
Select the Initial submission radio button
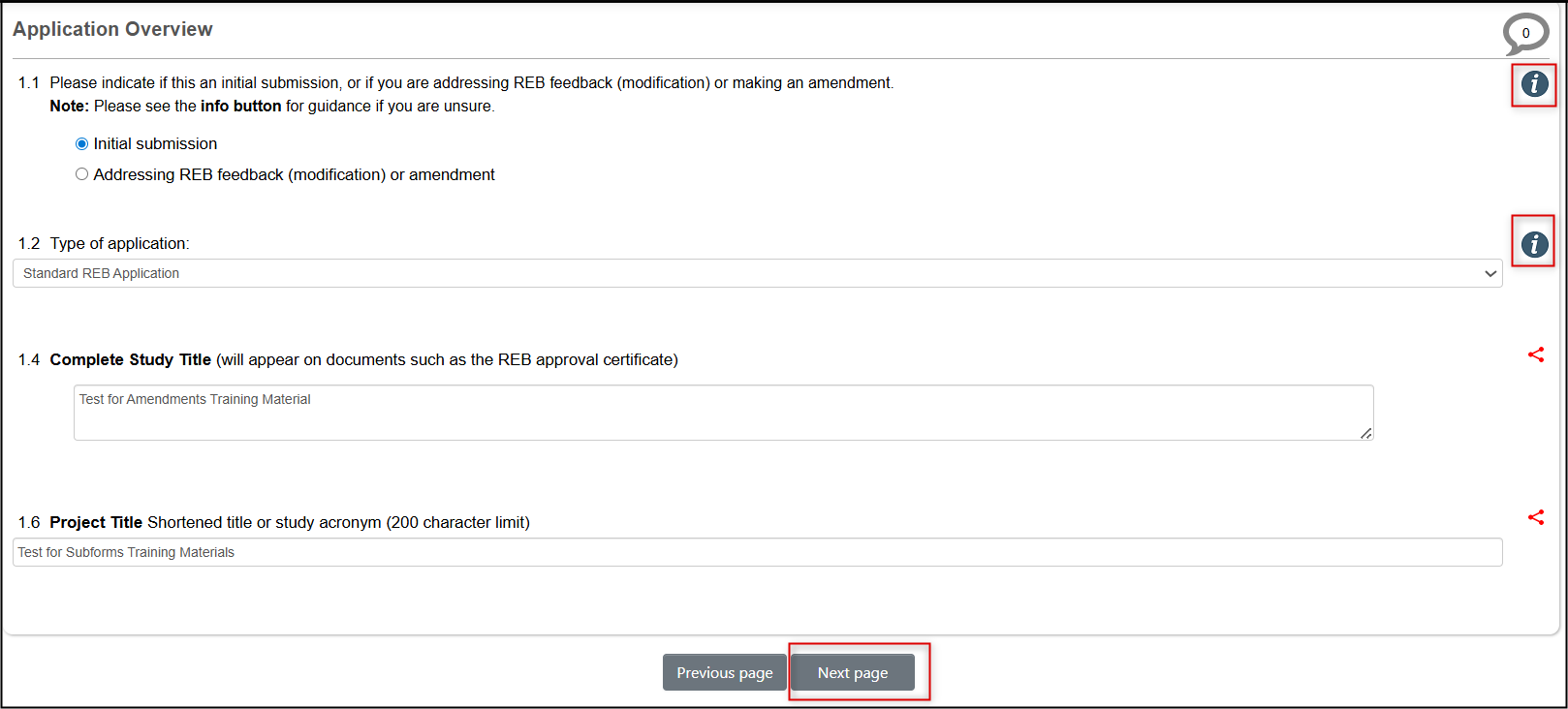[x=81, y=144]
